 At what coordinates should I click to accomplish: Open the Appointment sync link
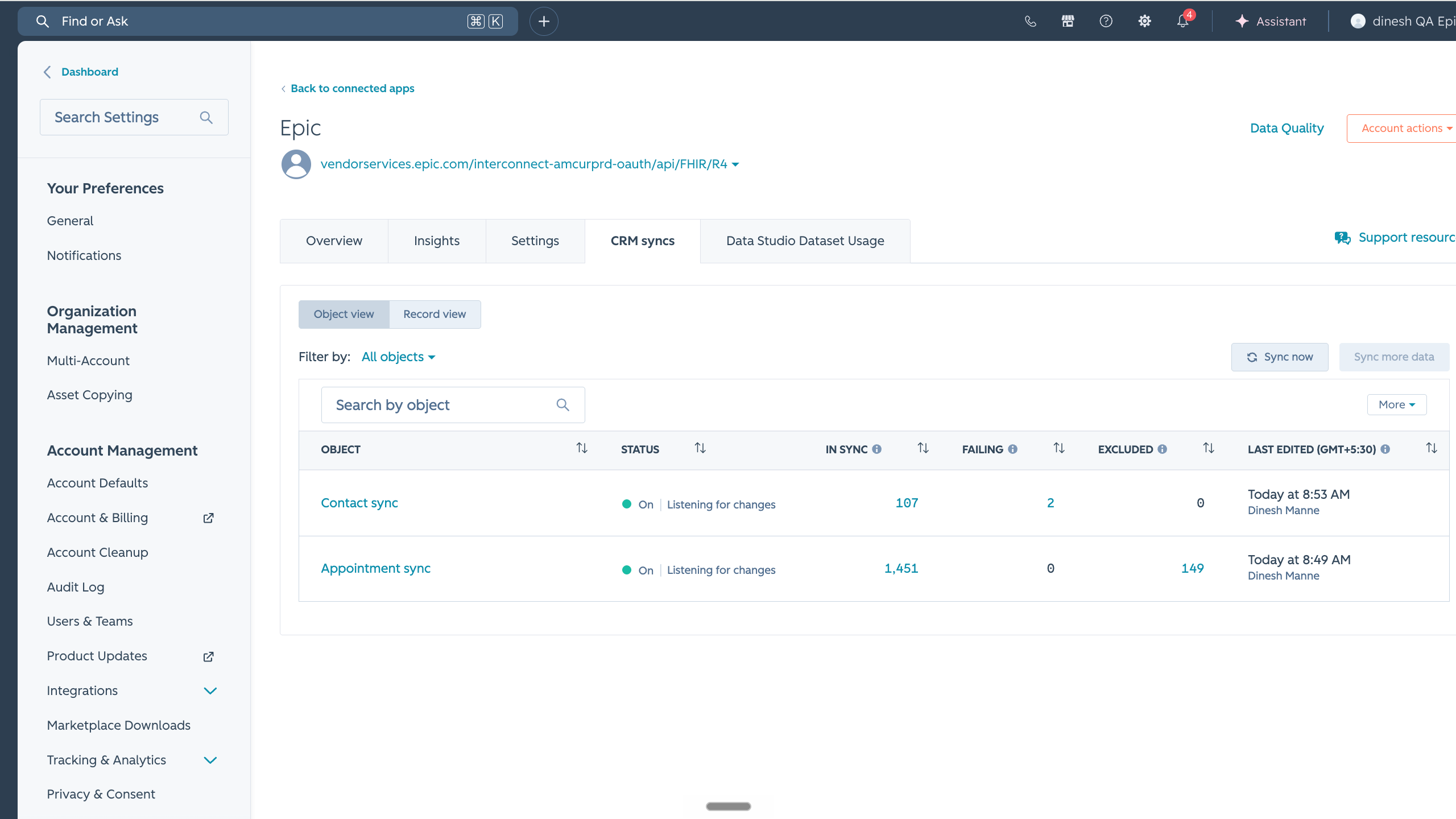point(375,569)
